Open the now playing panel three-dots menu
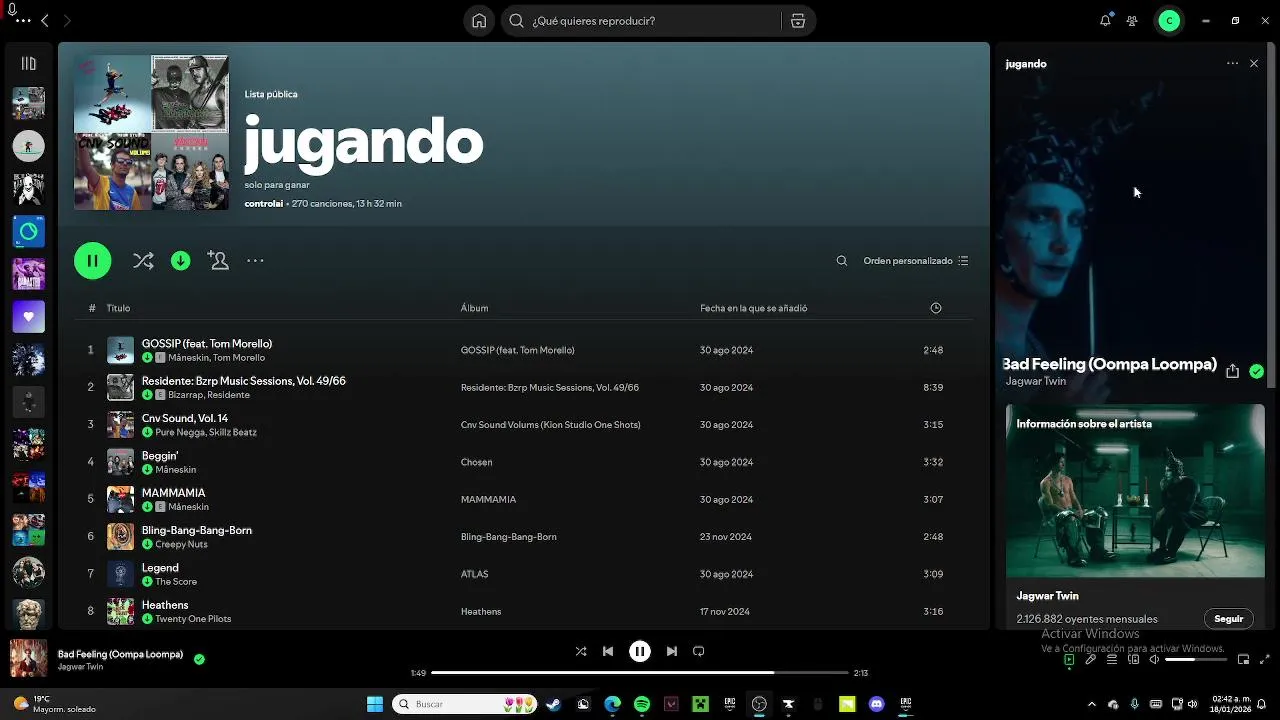Viewport: 1280px width, 720px height. pyautogui.click(x=1232, y=63)
